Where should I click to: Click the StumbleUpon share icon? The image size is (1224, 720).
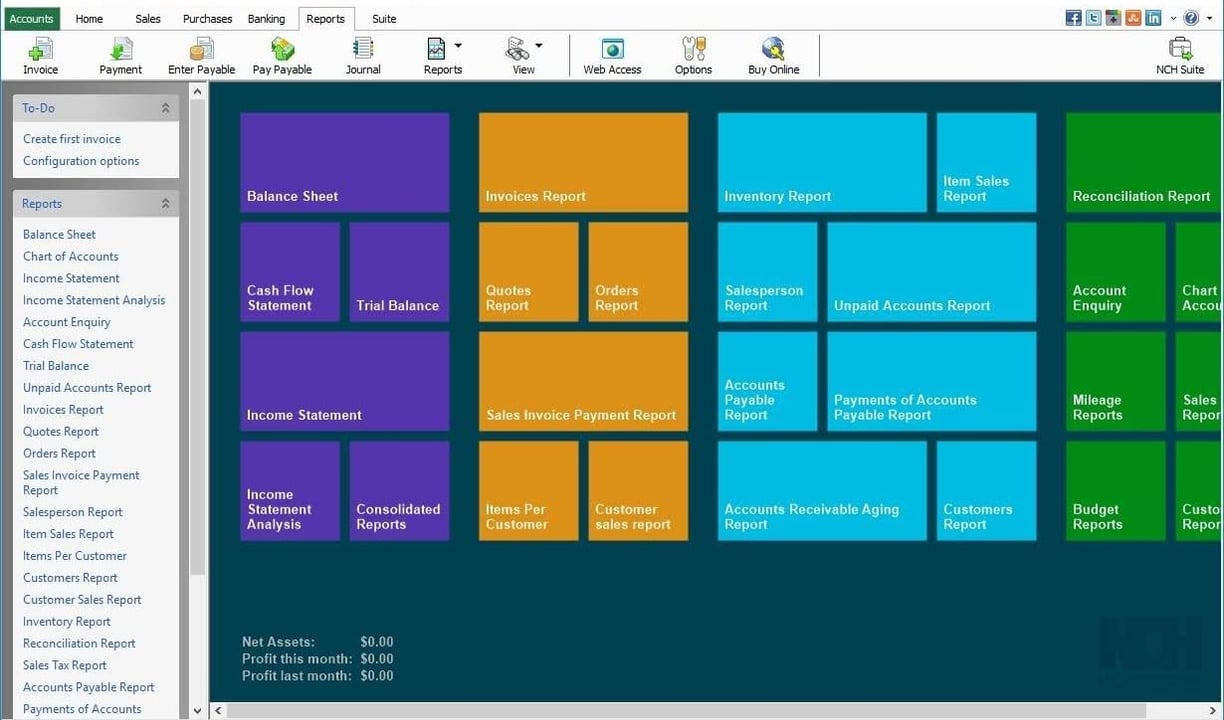1133,18
